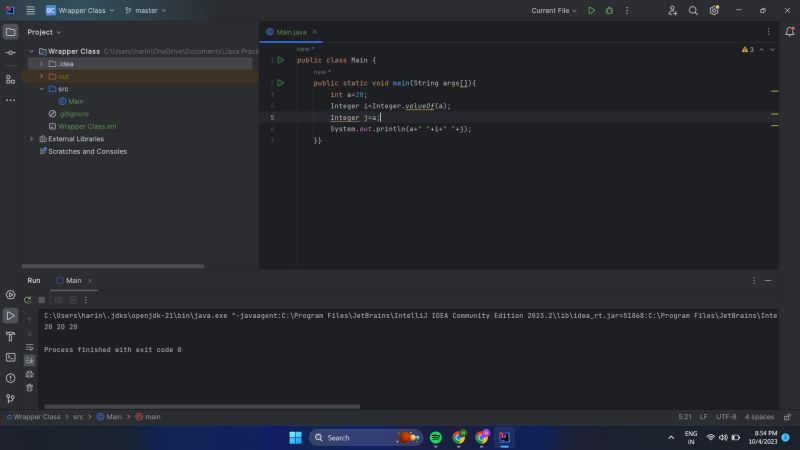
Task: Switch to the Main.java editor tab
Action: (x=291, y=32)
